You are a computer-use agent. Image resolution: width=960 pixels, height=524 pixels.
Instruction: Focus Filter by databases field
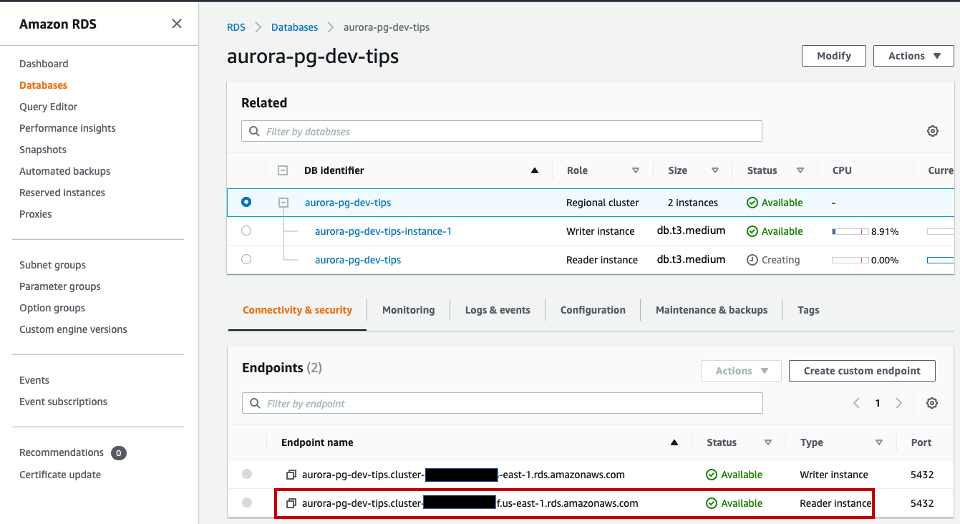click(501, 131)
